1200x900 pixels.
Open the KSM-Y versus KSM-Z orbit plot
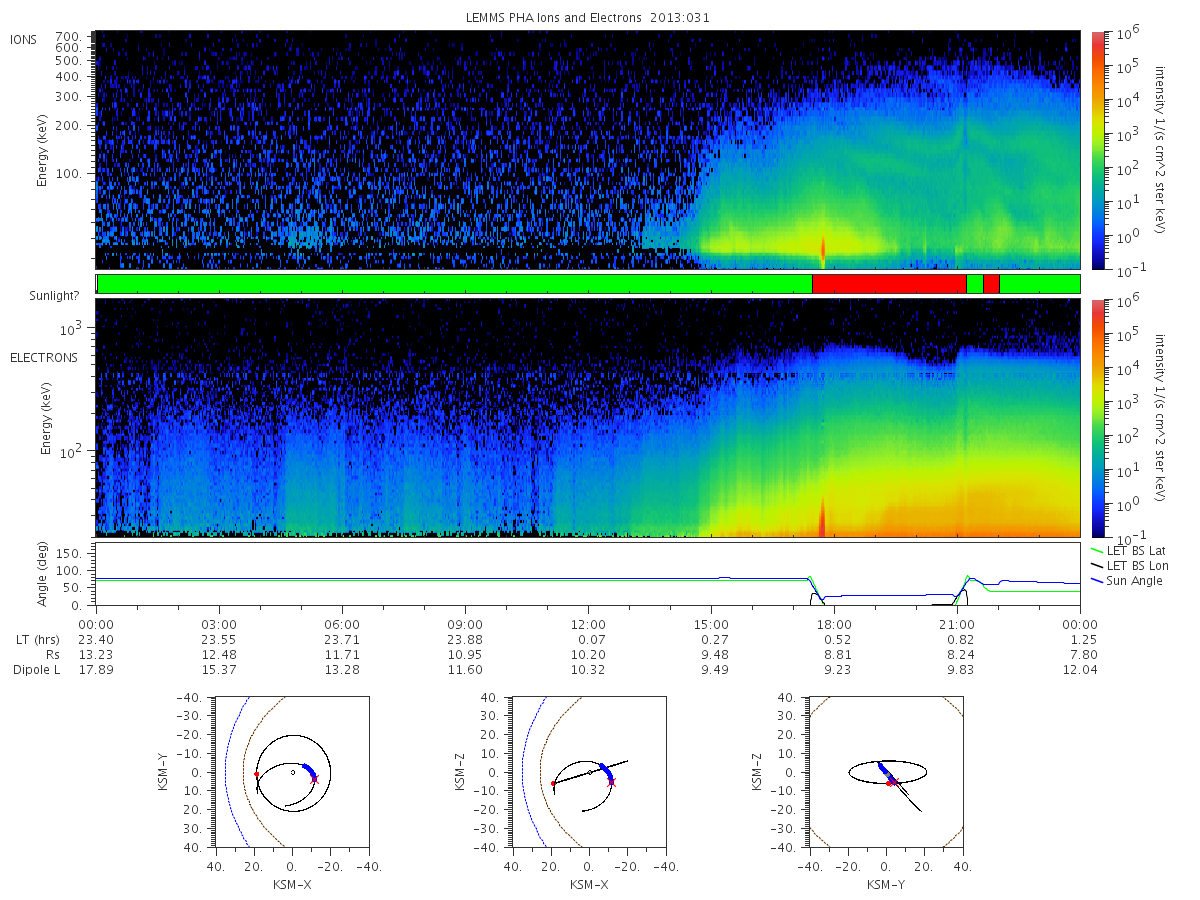click(886, 771)
